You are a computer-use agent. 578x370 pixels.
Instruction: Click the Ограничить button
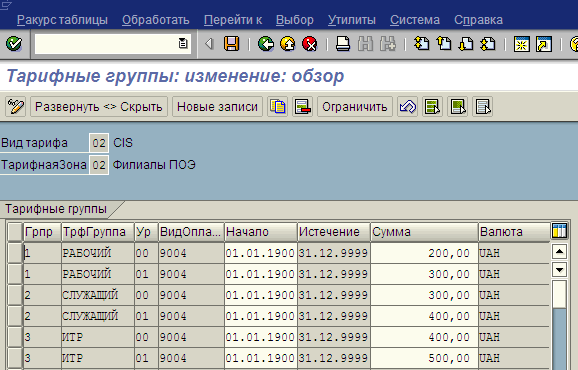click(355, 107)
